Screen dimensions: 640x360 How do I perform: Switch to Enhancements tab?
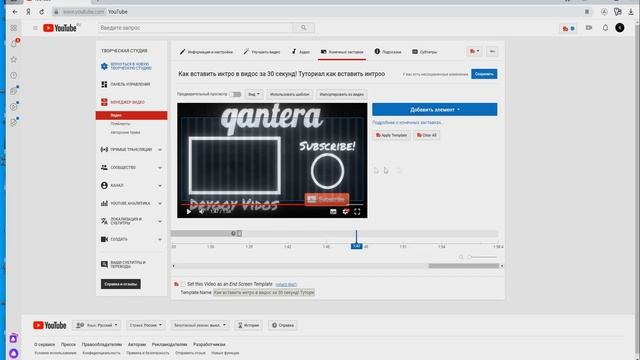click(x=262, y=52)
